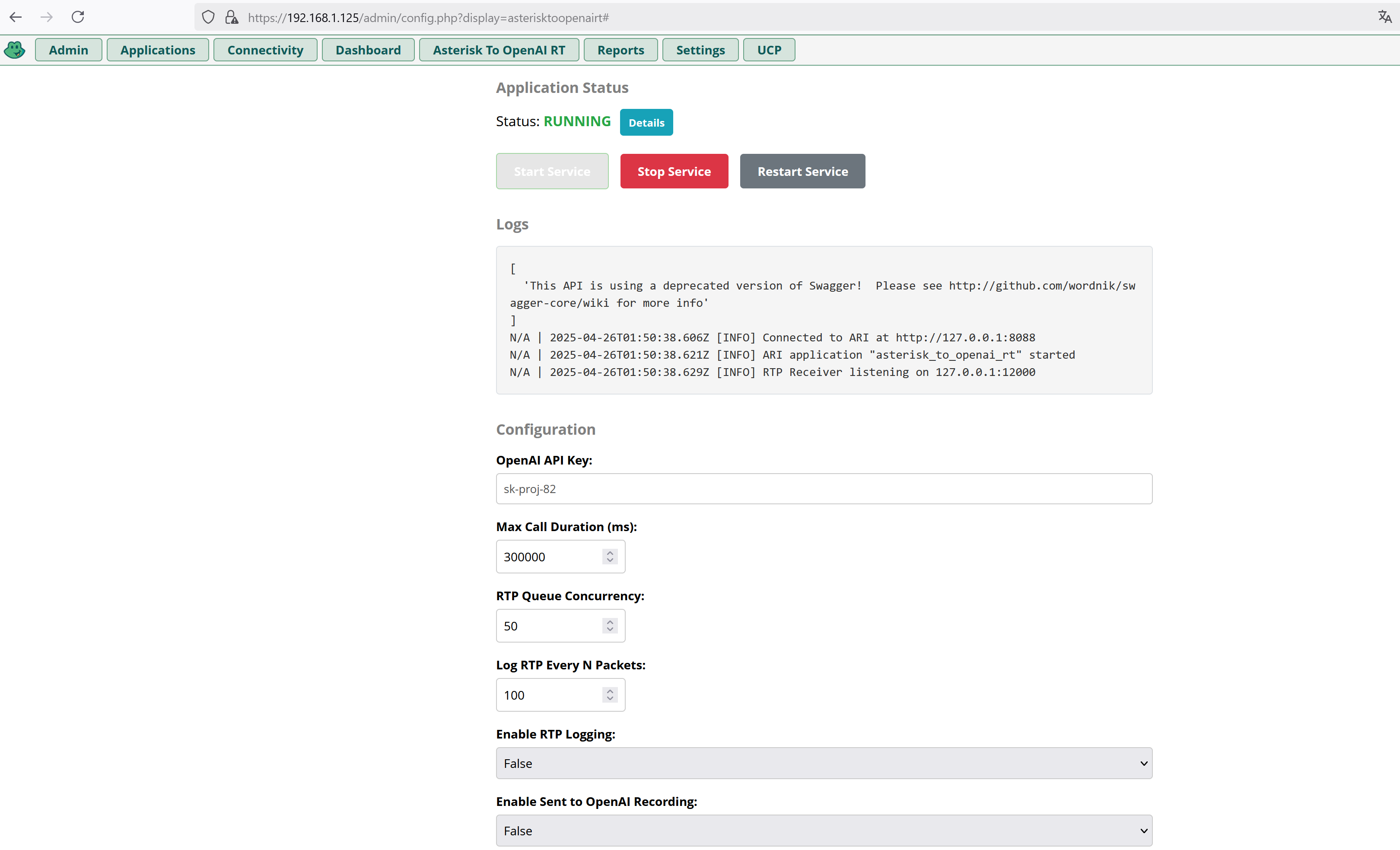
Task: Restart the service
Action: pos(803,172)
